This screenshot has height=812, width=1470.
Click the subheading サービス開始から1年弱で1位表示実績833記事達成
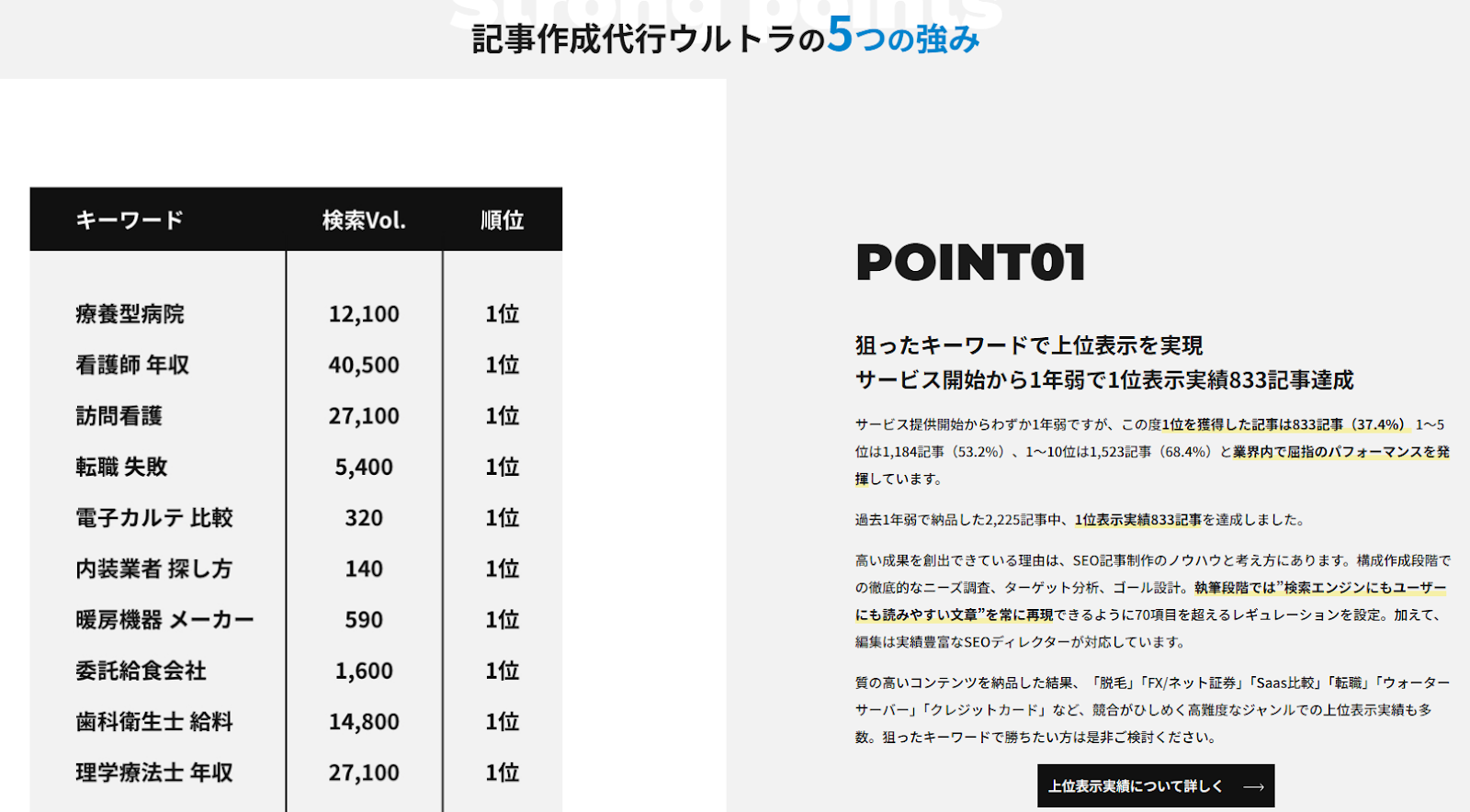click(1104, 379)
